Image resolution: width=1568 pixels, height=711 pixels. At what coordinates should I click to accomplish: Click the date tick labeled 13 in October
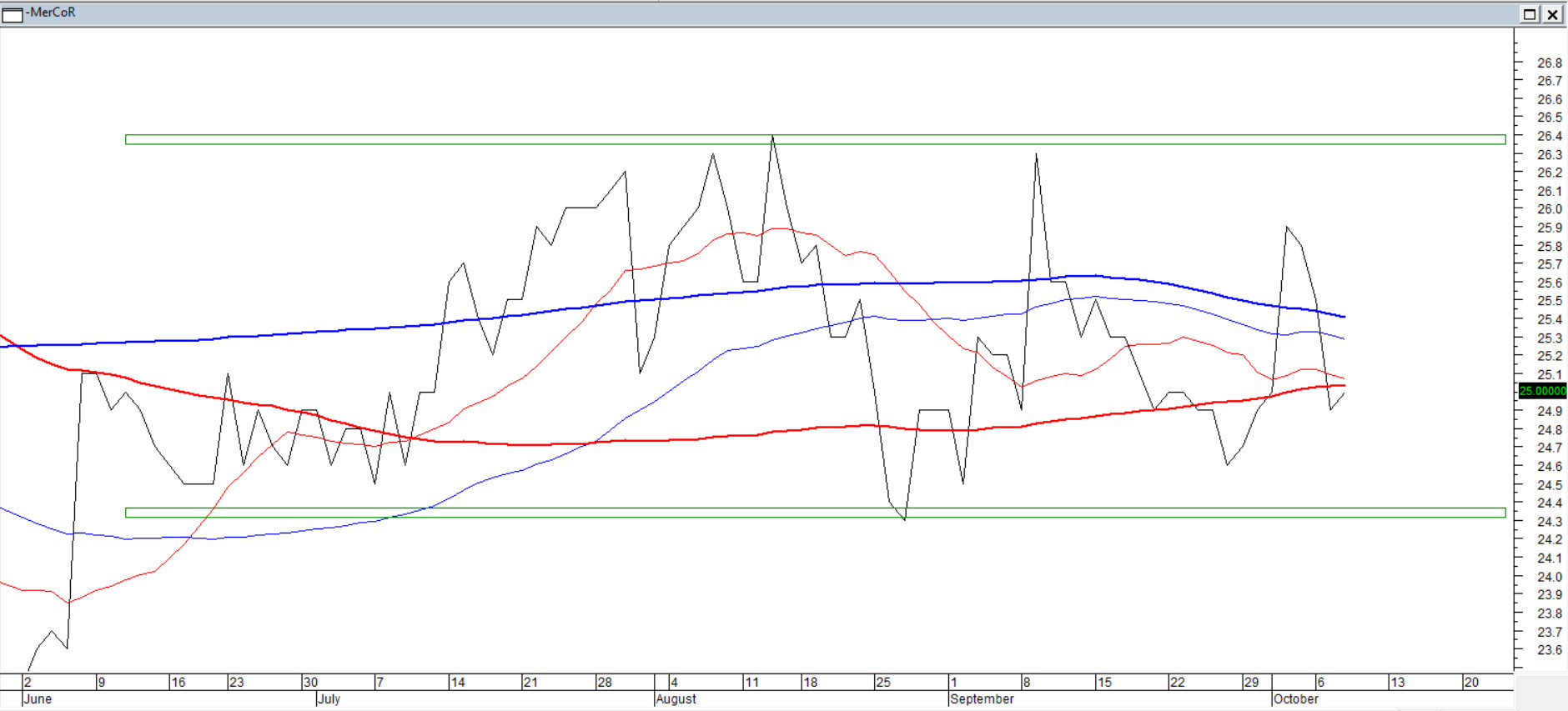[1397, 683]
